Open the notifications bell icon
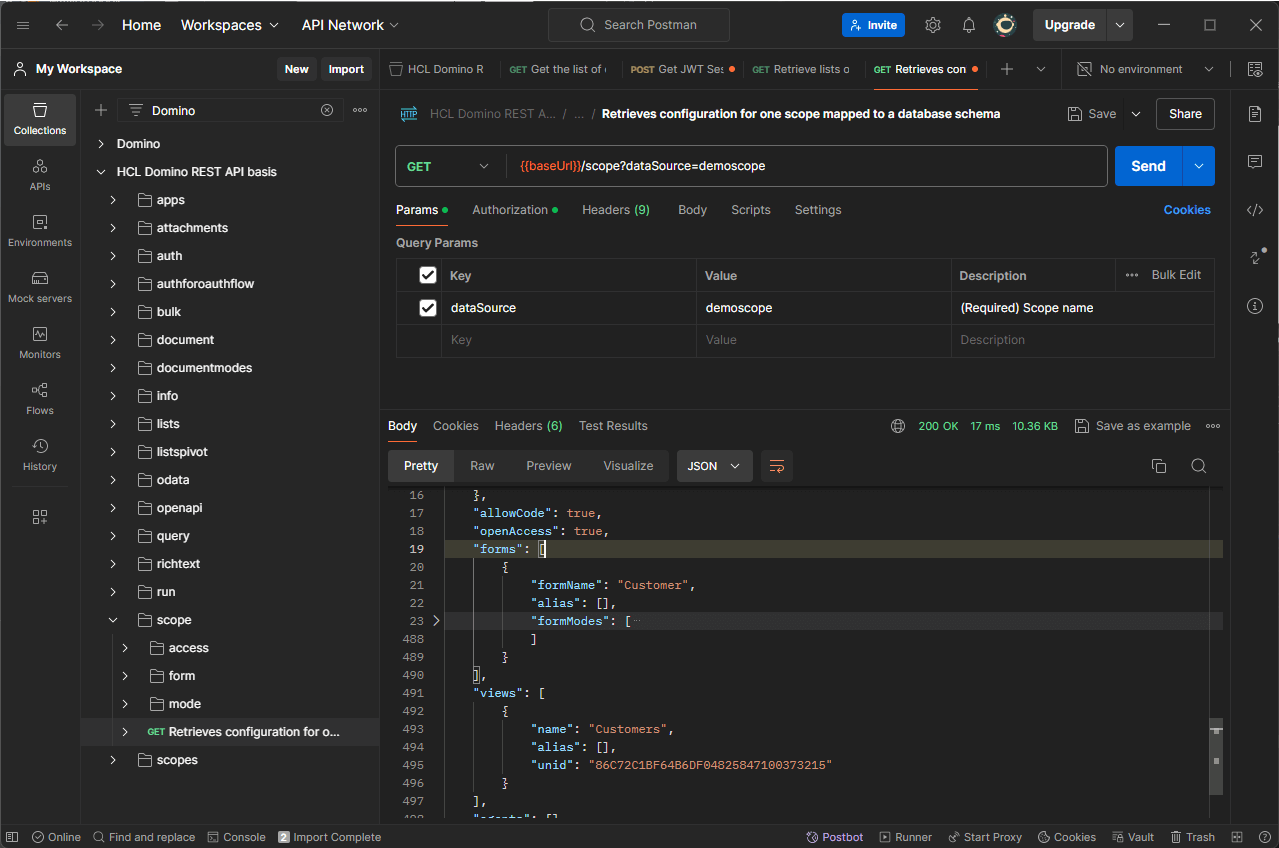This screenshot has height=848, width=1279. 968,25
